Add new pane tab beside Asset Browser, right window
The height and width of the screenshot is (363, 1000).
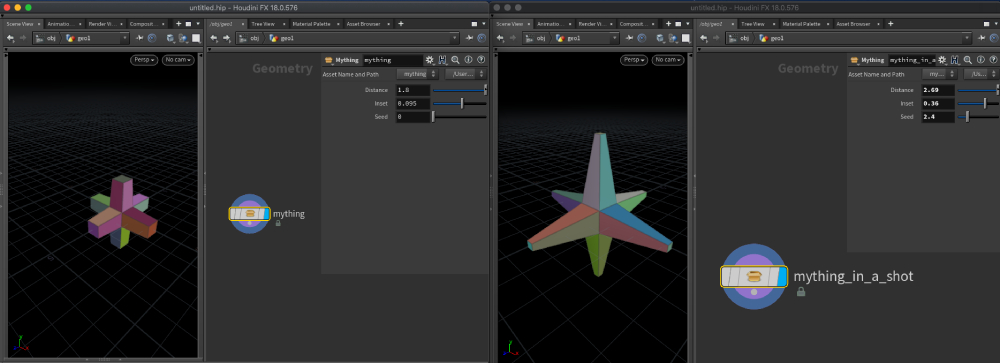coord(891,24)
